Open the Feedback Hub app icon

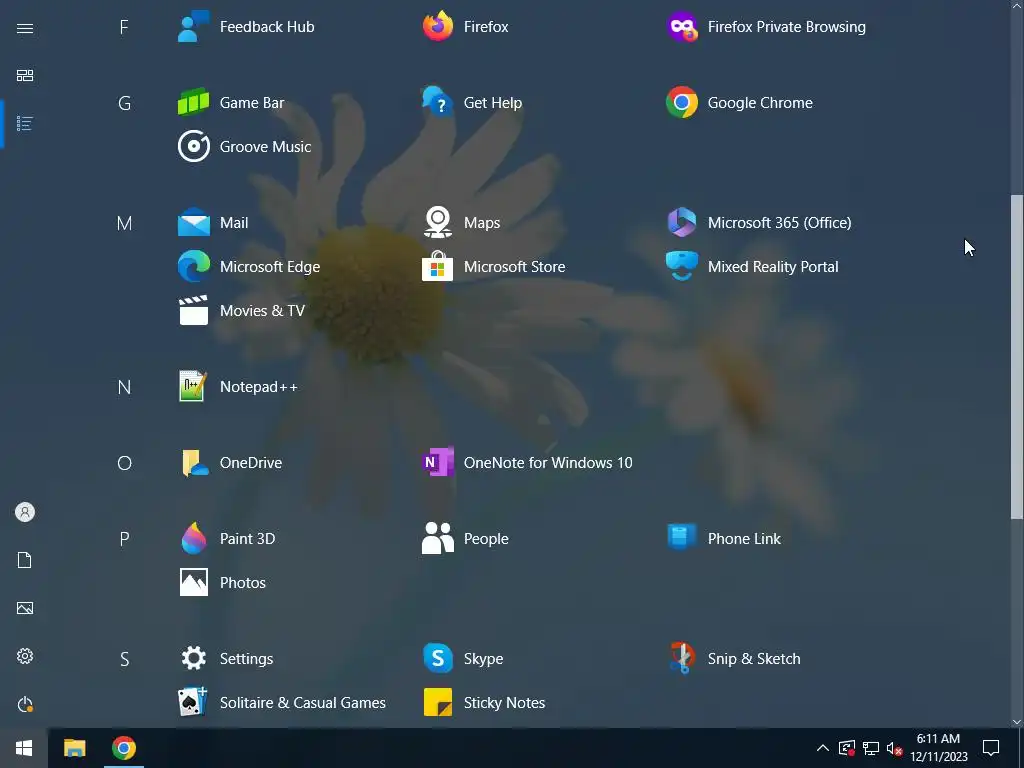click(x=193, y=27)
